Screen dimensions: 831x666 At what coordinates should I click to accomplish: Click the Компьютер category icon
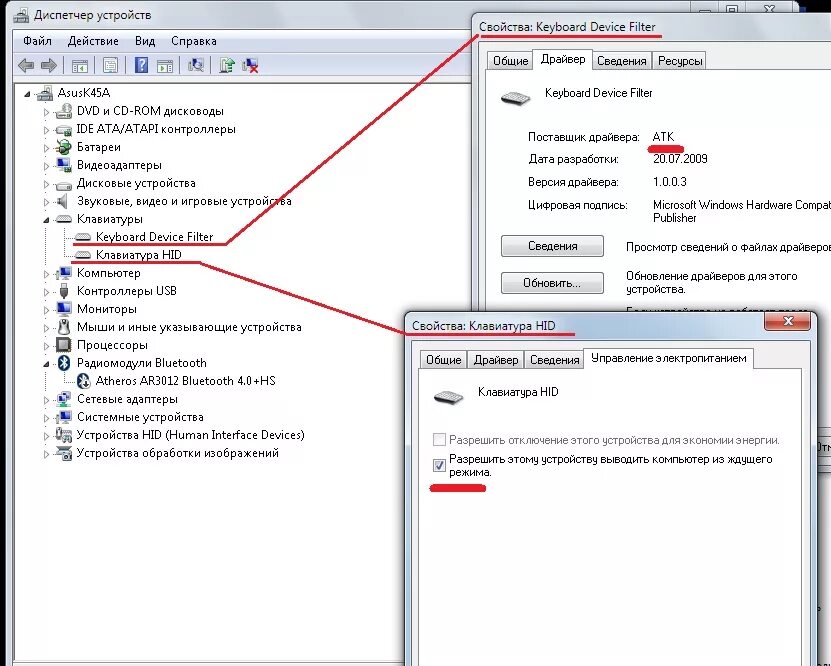(64, 273)
